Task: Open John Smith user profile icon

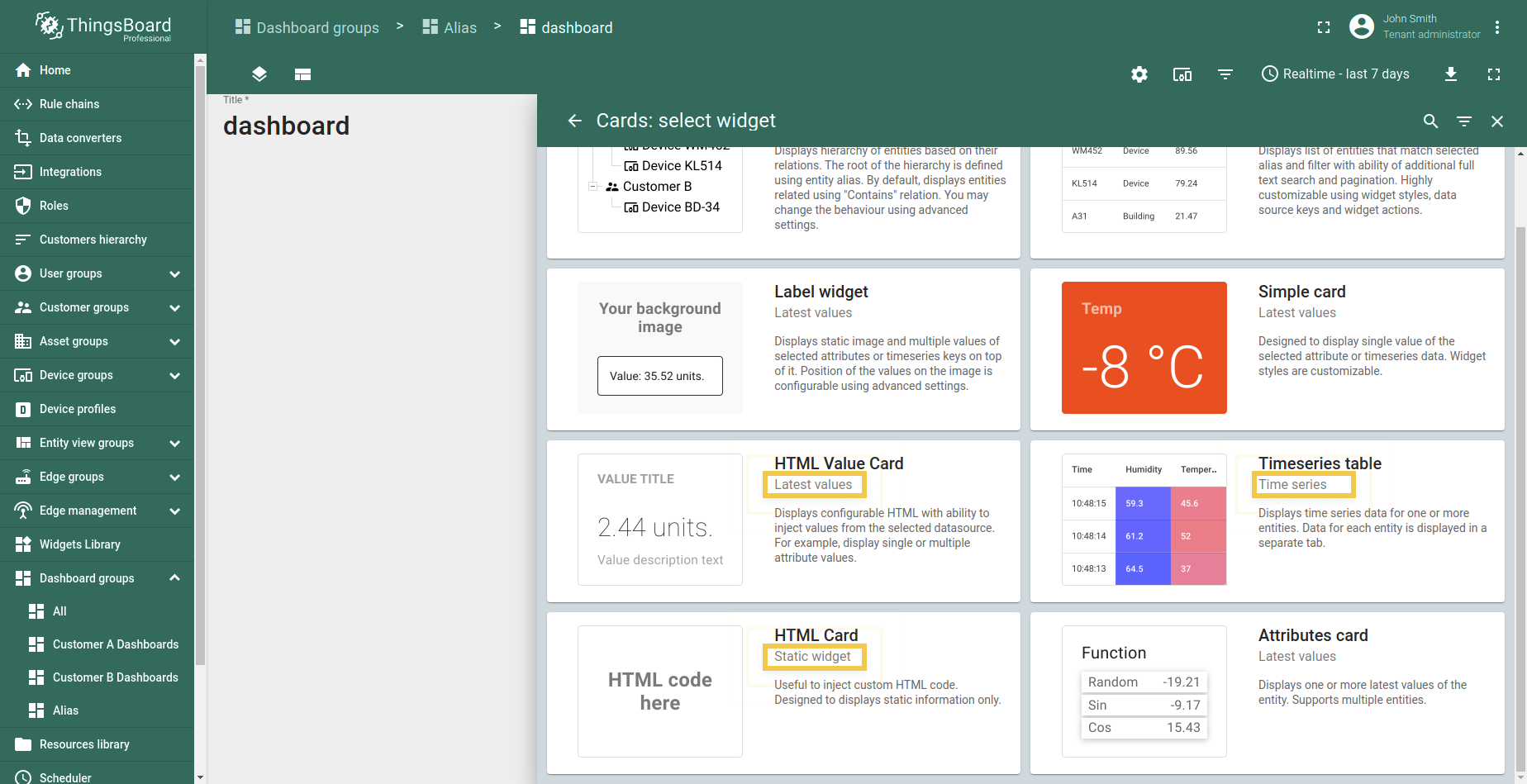Action: 1362,26
